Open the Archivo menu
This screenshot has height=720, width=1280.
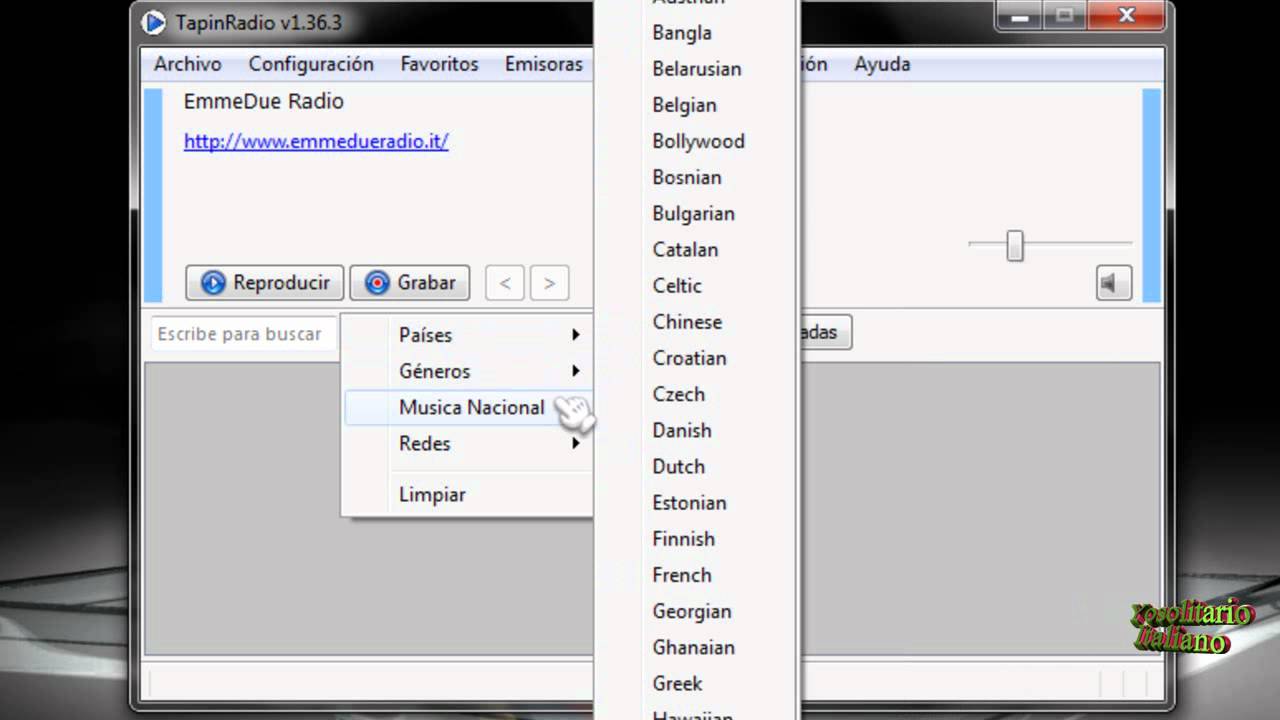pos(187,64)
